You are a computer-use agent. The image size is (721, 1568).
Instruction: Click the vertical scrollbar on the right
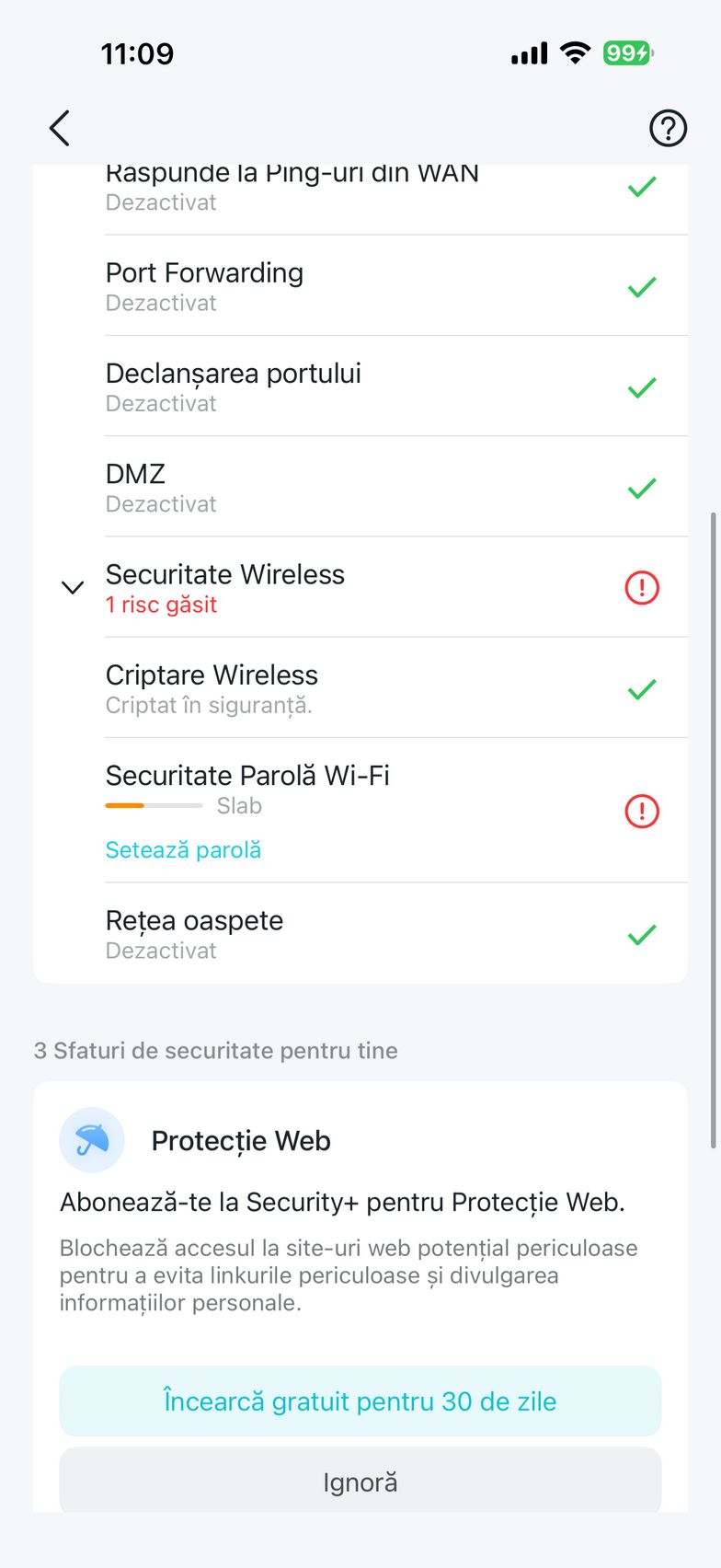pyautogui.click(x=714, y=828)
